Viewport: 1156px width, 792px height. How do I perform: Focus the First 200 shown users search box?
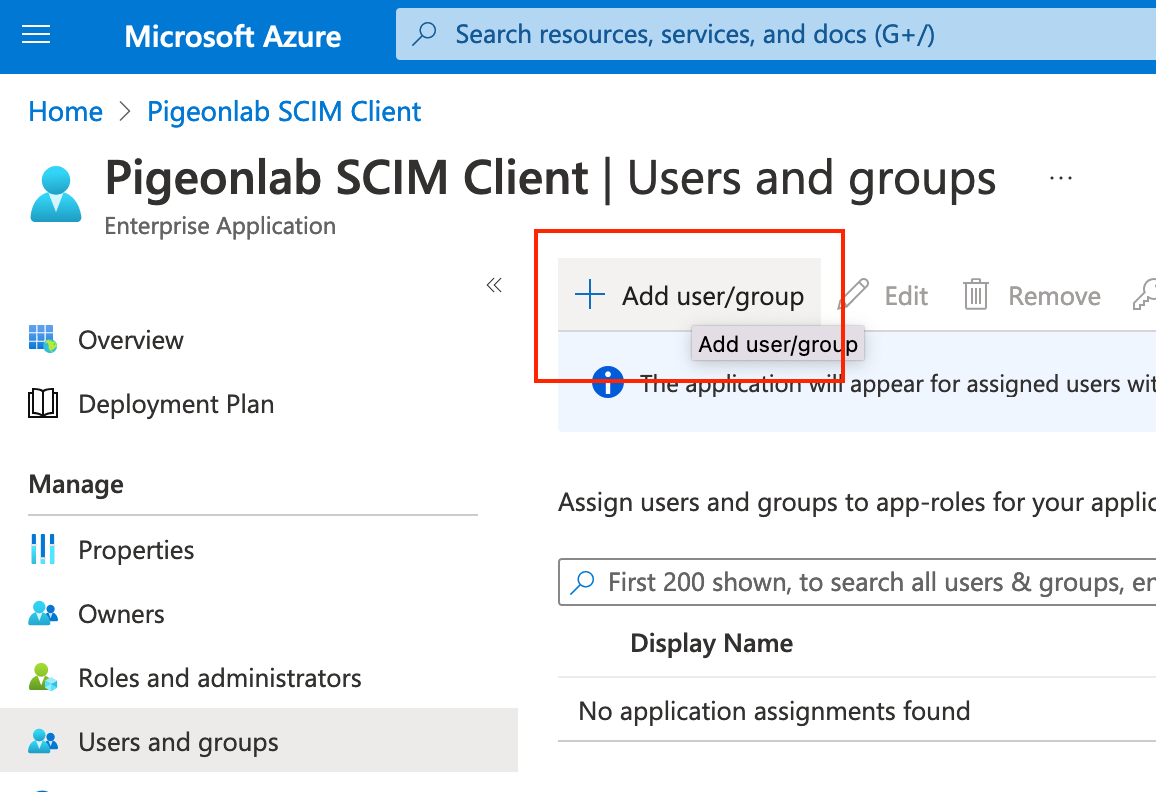[x=857, y=583]
